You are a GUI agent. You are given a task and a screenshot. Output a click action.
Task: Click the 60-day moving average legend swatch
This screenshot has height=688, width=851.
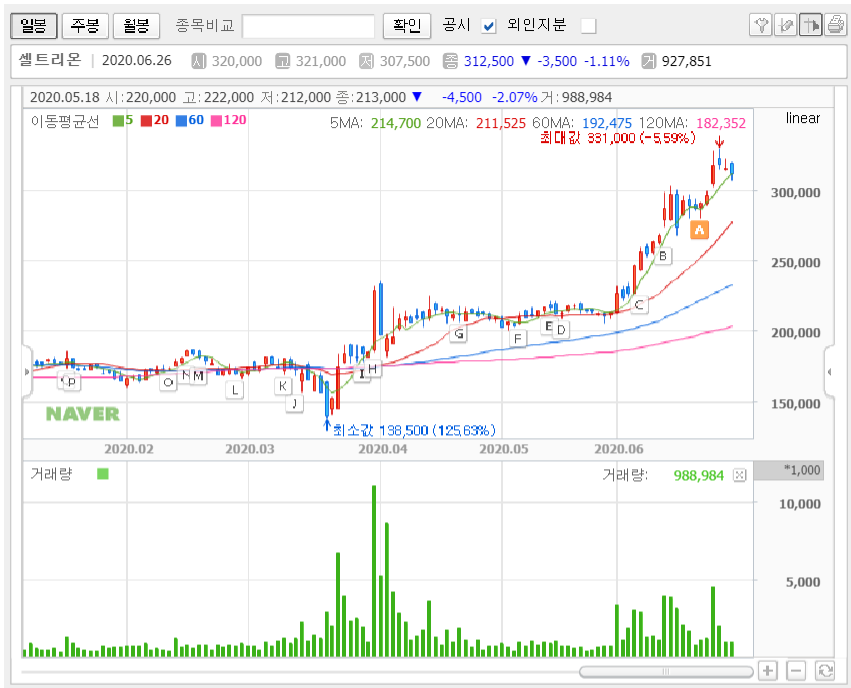point(181,120)
